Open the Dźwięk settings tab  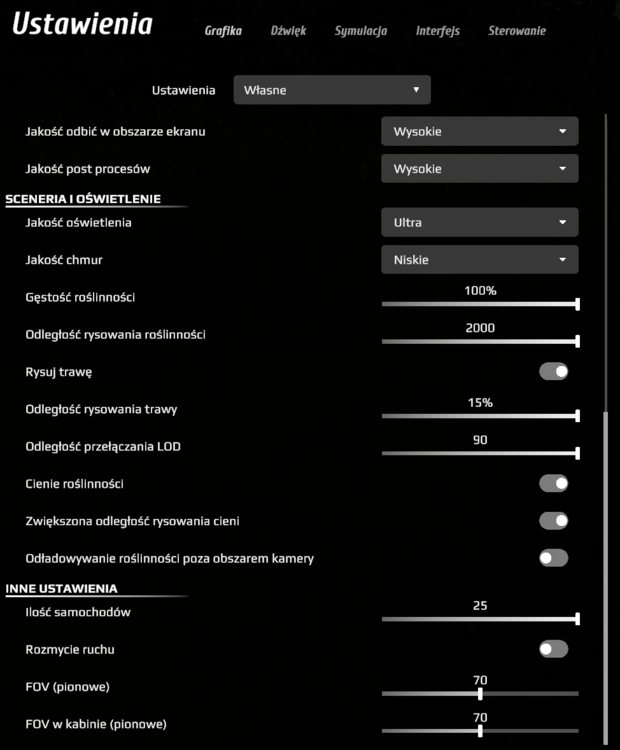point(288,31)
